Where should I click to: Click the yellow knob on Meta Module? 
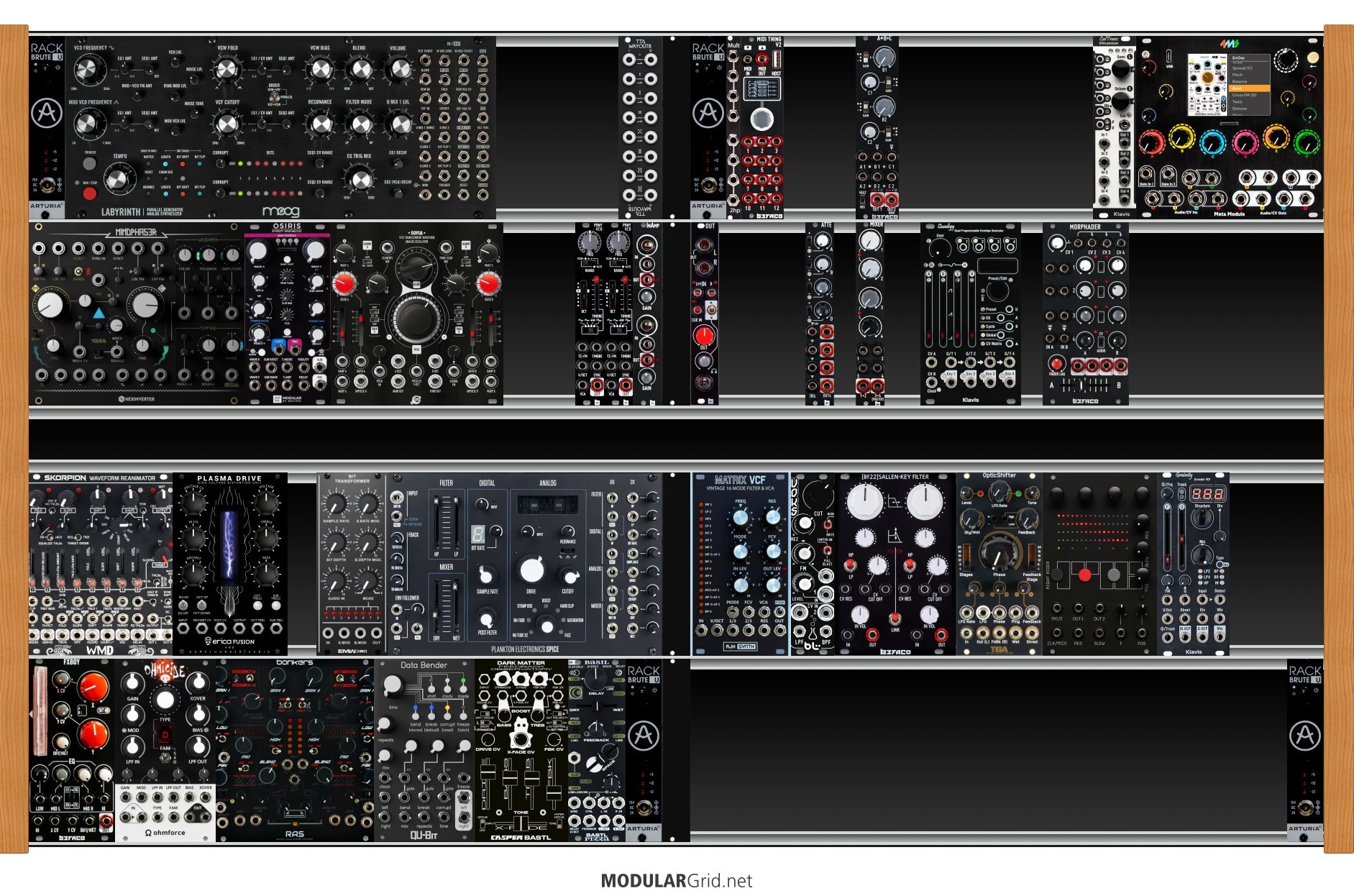1181,137
